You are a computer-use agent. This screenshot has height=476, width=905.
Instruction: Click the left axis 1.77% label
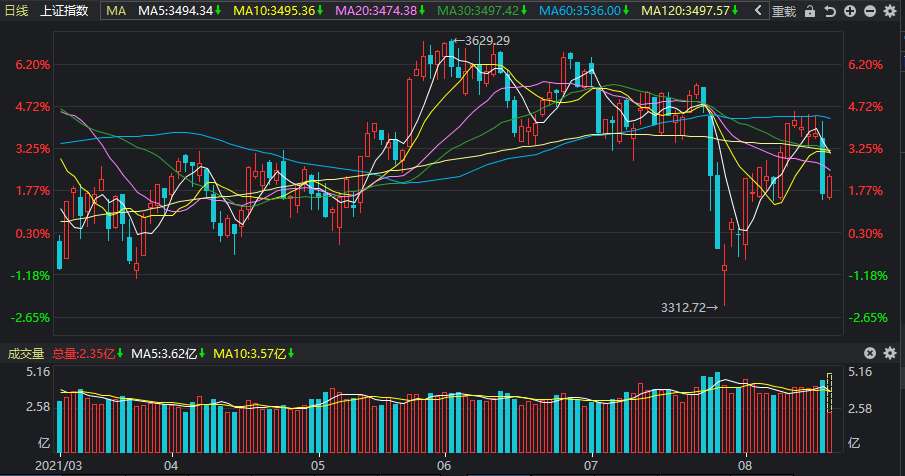(x=33, y=191)
